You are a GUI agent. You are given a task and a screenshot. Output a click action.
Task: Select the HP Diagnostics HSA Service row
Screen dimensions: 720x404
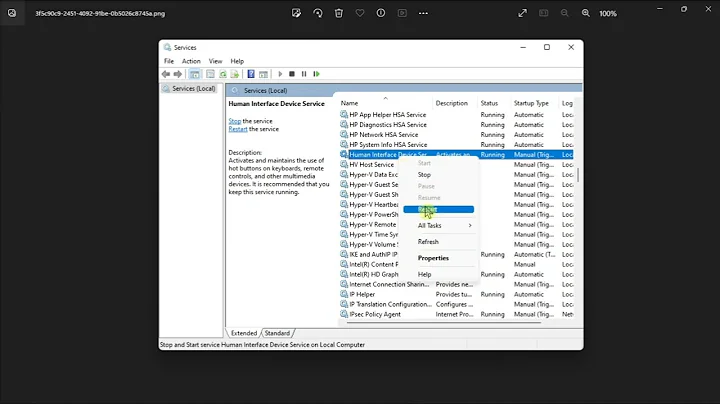[456, 125]
